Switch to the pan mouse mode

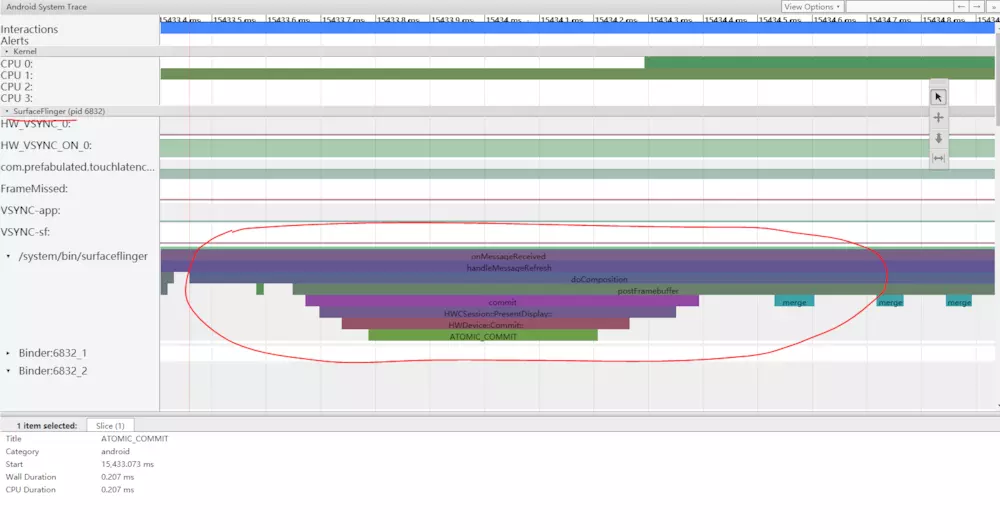coord(938,117)
